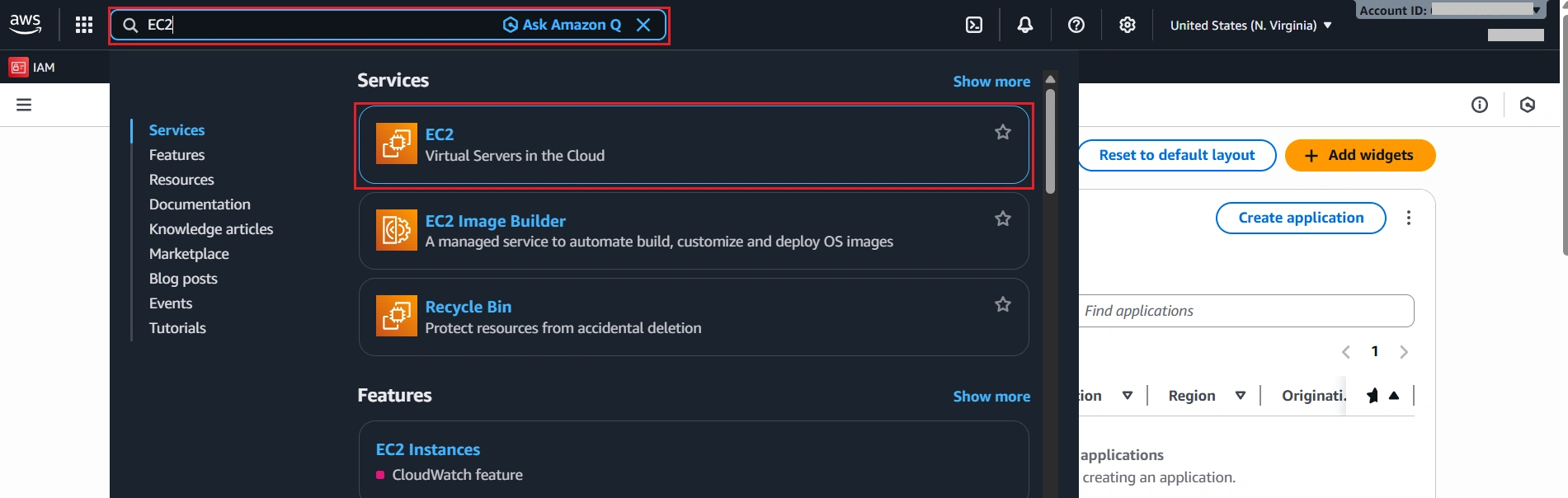Open the EC2 service link
The height and width of the screenshot is (498, 1568).
click(439, 134)
